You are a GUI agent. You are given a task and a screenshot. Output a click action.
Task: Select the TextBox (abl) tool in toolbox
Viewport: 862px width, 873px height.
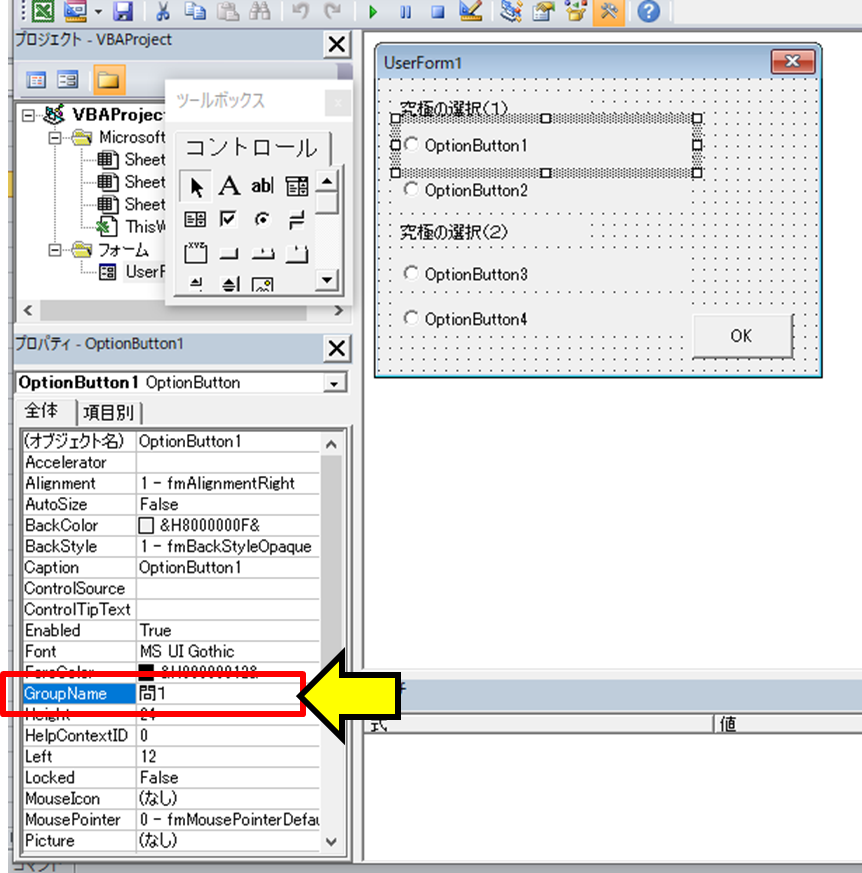(262, 186)
